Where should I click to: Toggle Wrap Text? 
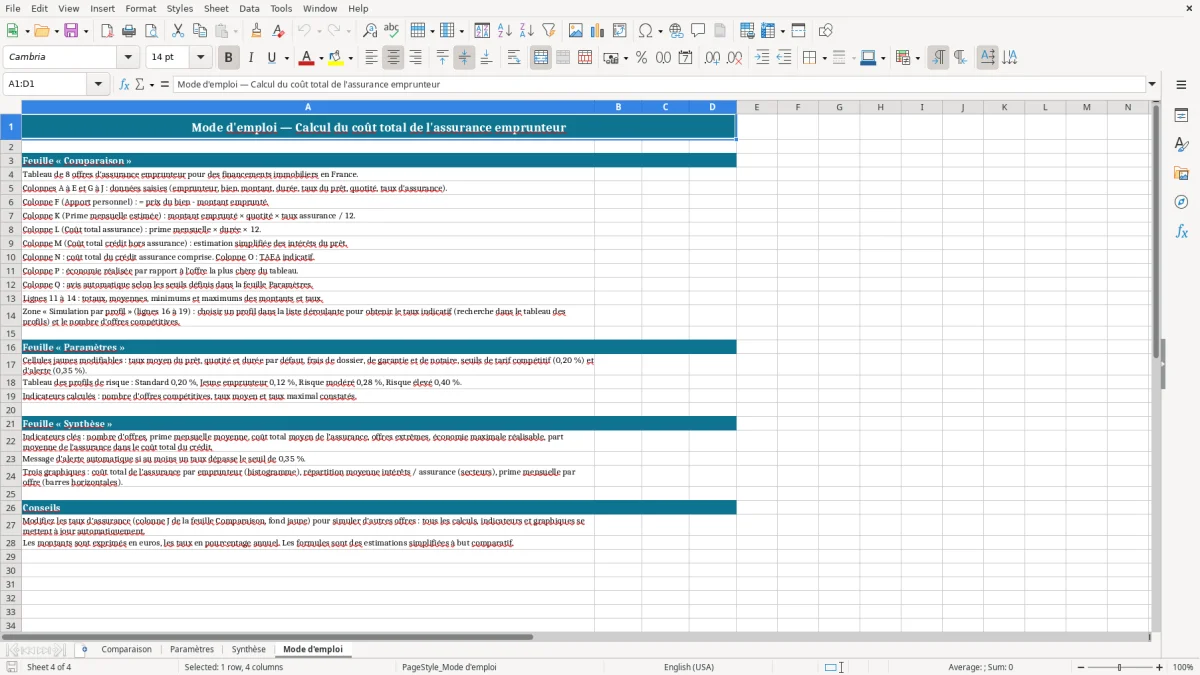(x=513, y=58)
